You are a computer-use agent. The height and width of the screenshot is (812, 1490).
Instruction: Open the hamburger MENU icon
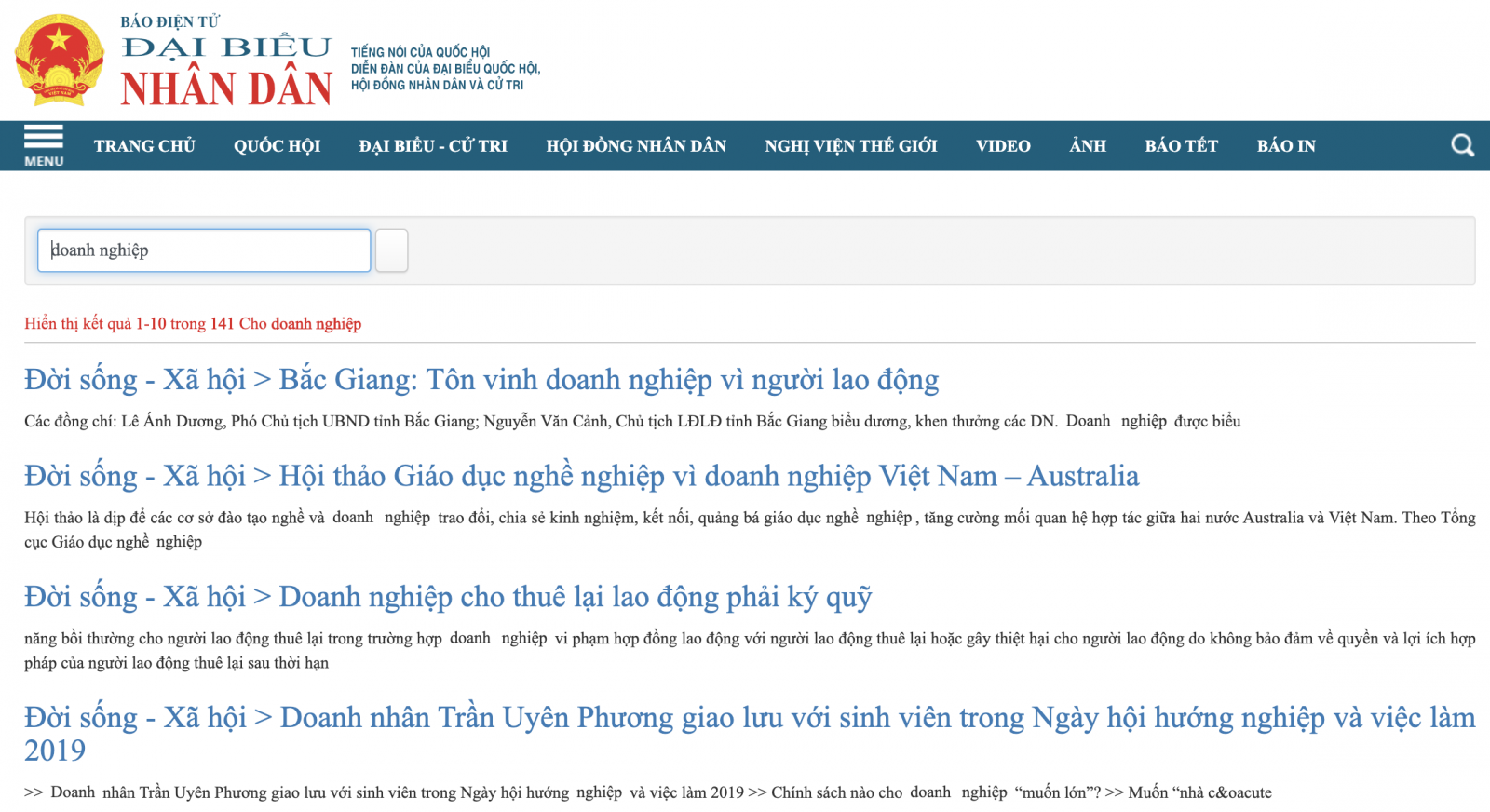point(44,145)
